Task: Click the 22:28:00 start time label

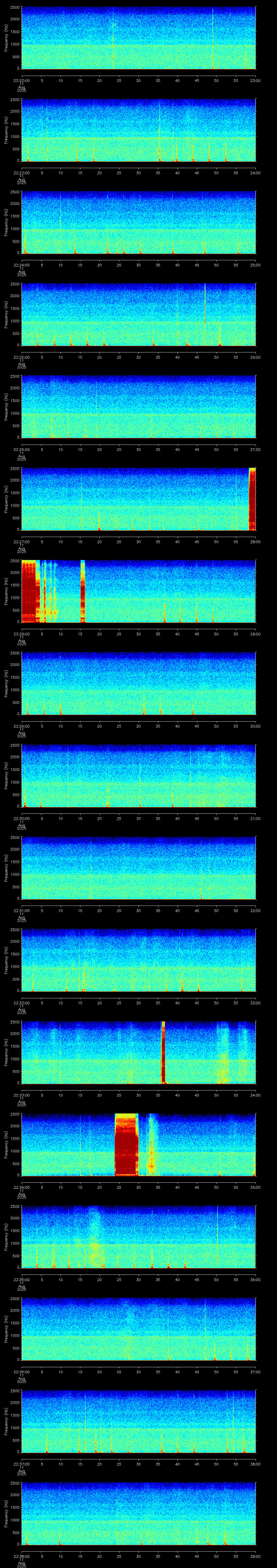Action: click(21, 634)
